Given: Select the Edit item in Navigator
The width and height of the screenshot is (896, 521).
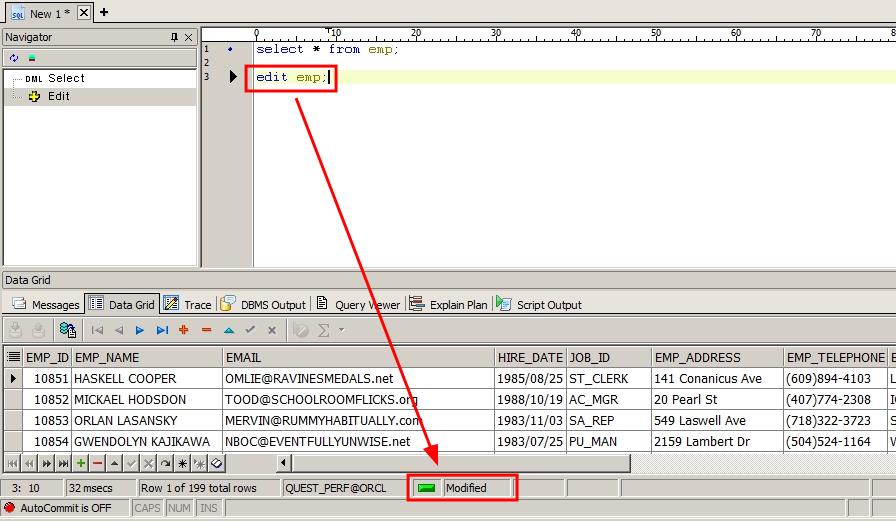Looking at the screenshot, I should tap(58, 97).
